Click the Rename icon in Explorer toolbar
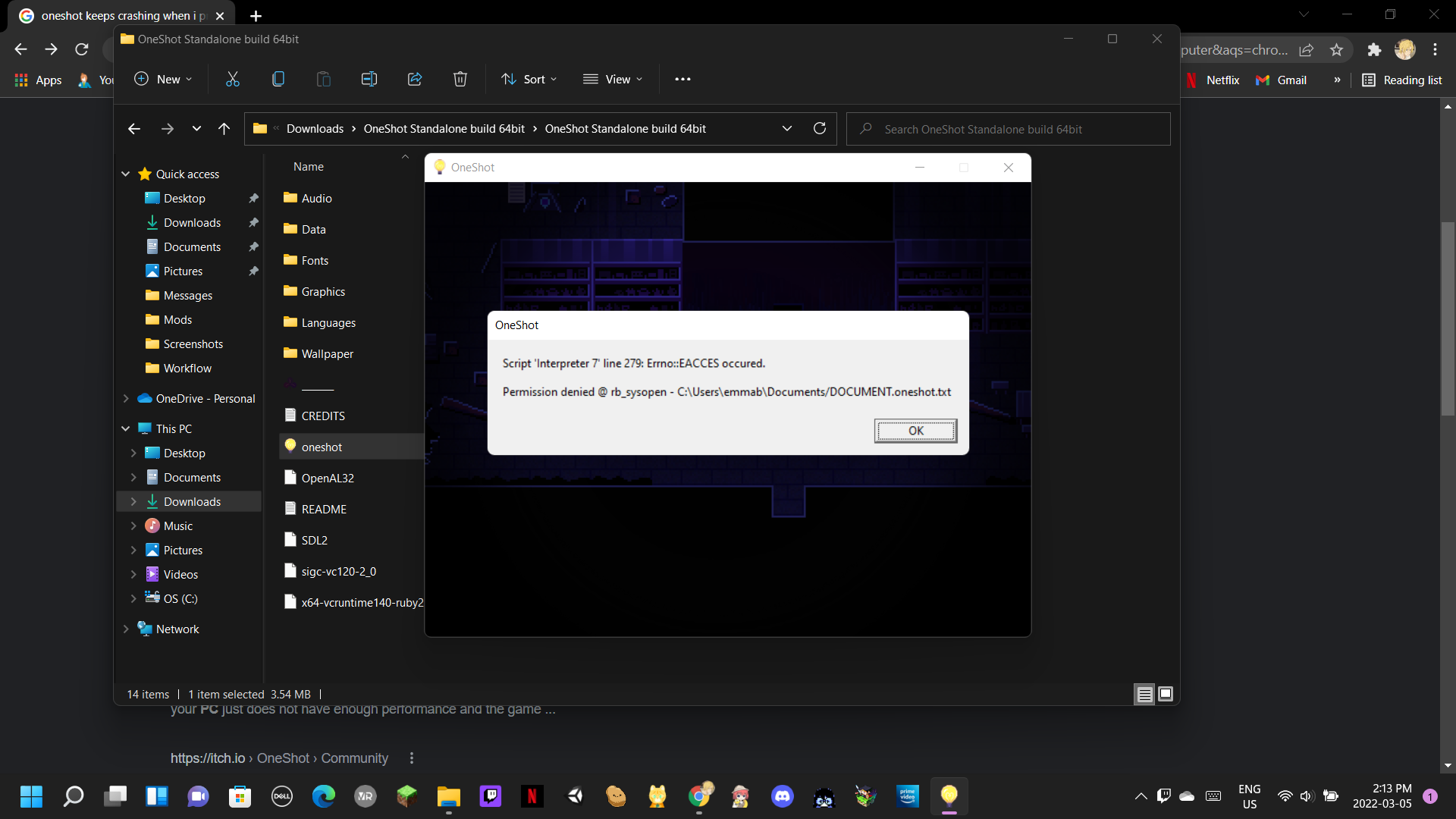The width and height of the screenshot is (1456, 819). pos(369,79)
